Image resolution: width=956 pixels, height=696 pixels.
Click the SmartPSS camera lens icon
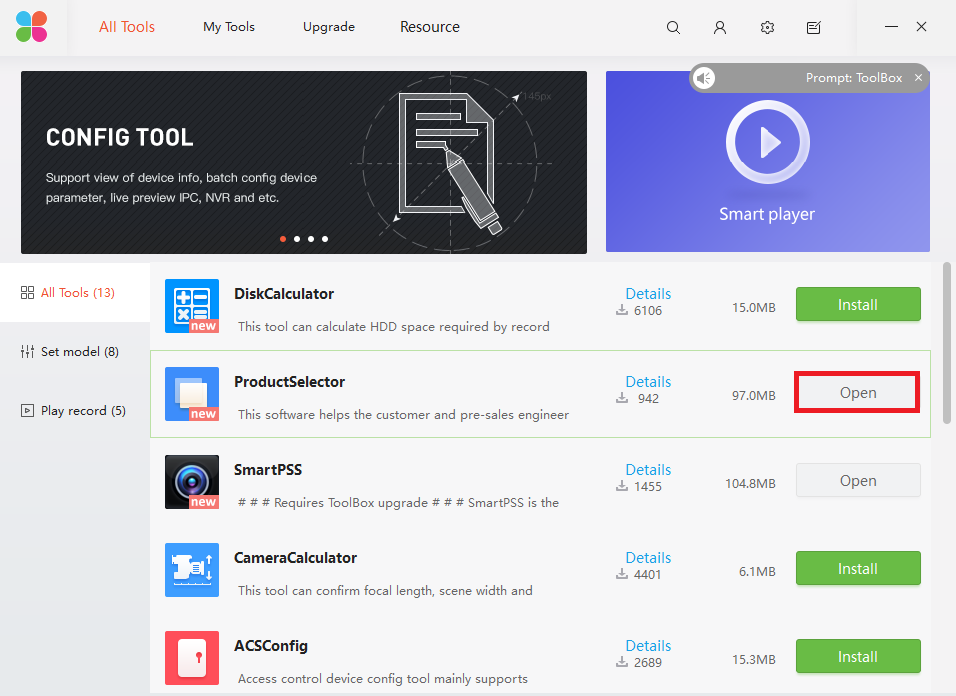(x=192, y=481)
